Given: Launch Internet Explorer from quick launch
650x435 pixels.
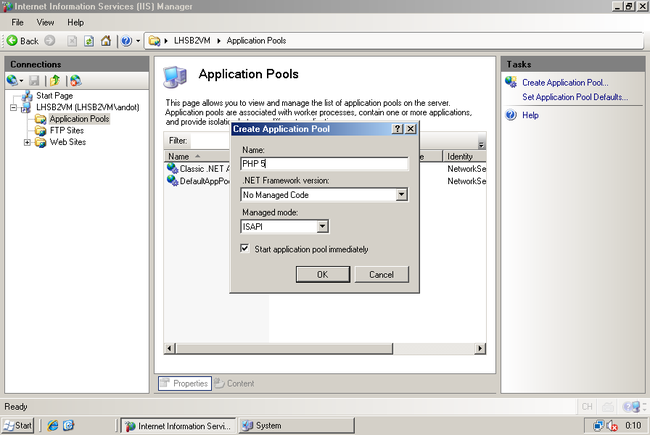Looking at the screenshot, I should point(53,425).
